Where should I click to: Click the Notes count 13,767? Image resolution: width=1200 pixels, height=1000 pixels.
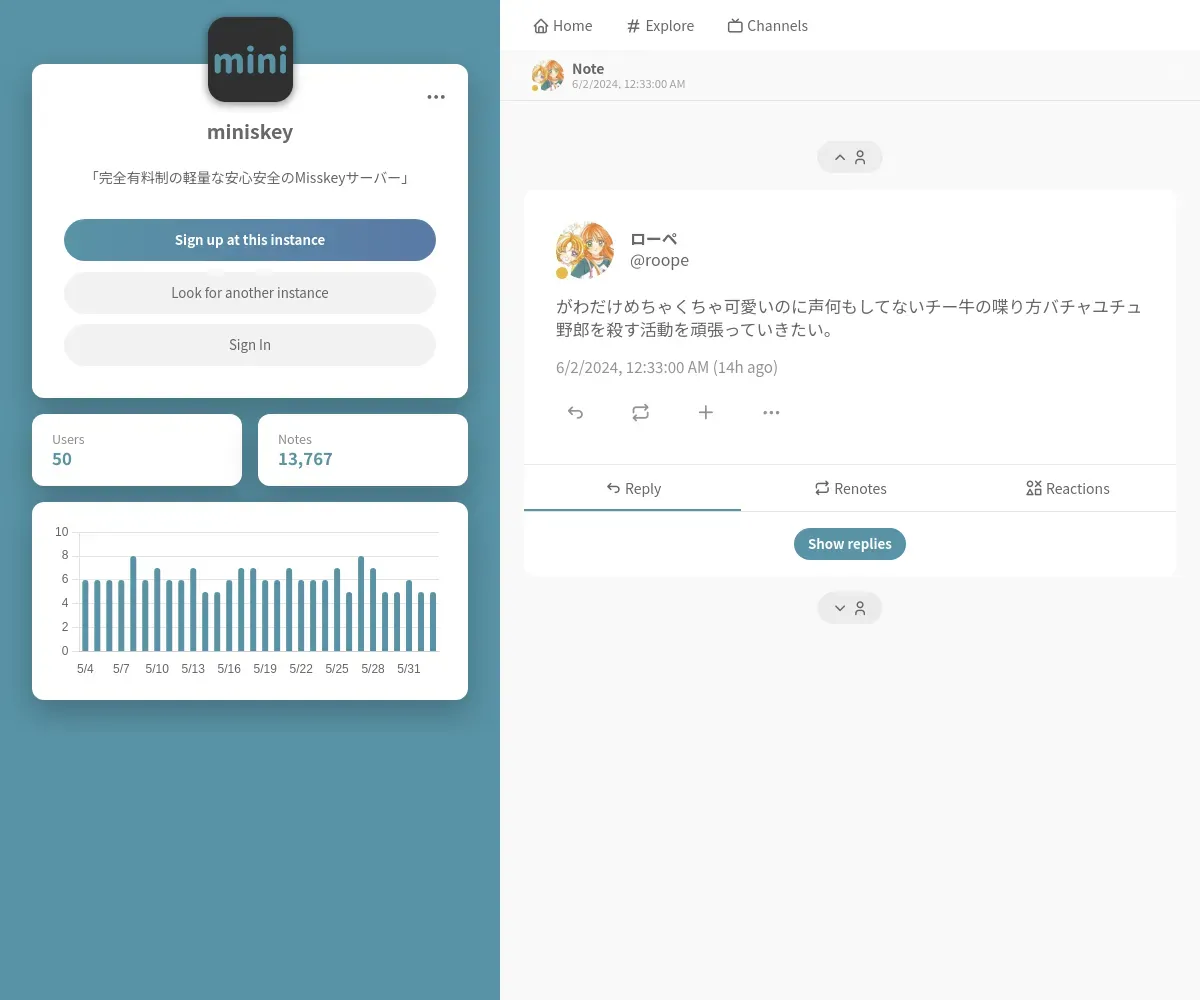[x=305, y=459]
